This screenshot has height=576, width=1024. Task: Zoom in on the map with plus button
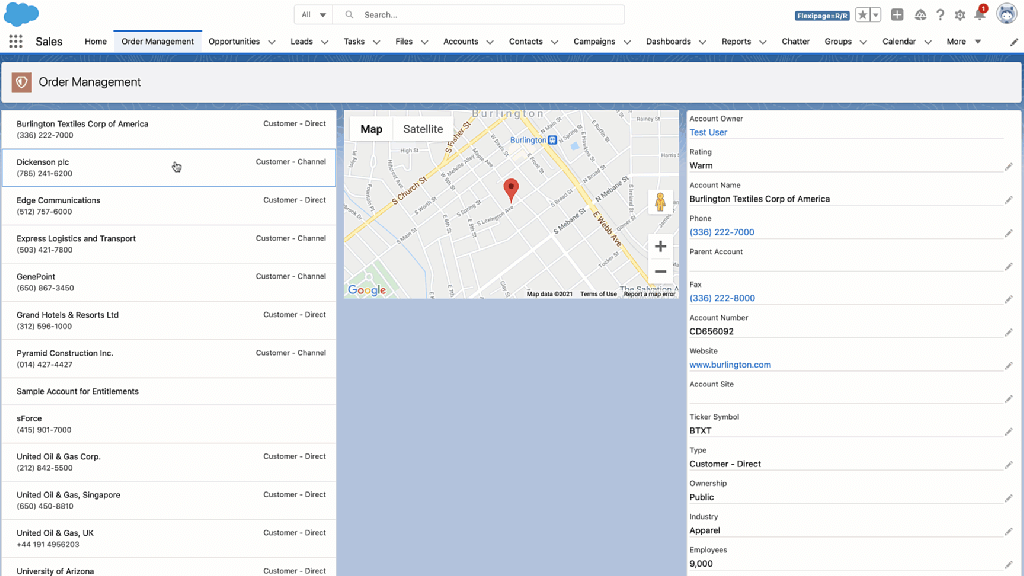(x=660, y=246)
